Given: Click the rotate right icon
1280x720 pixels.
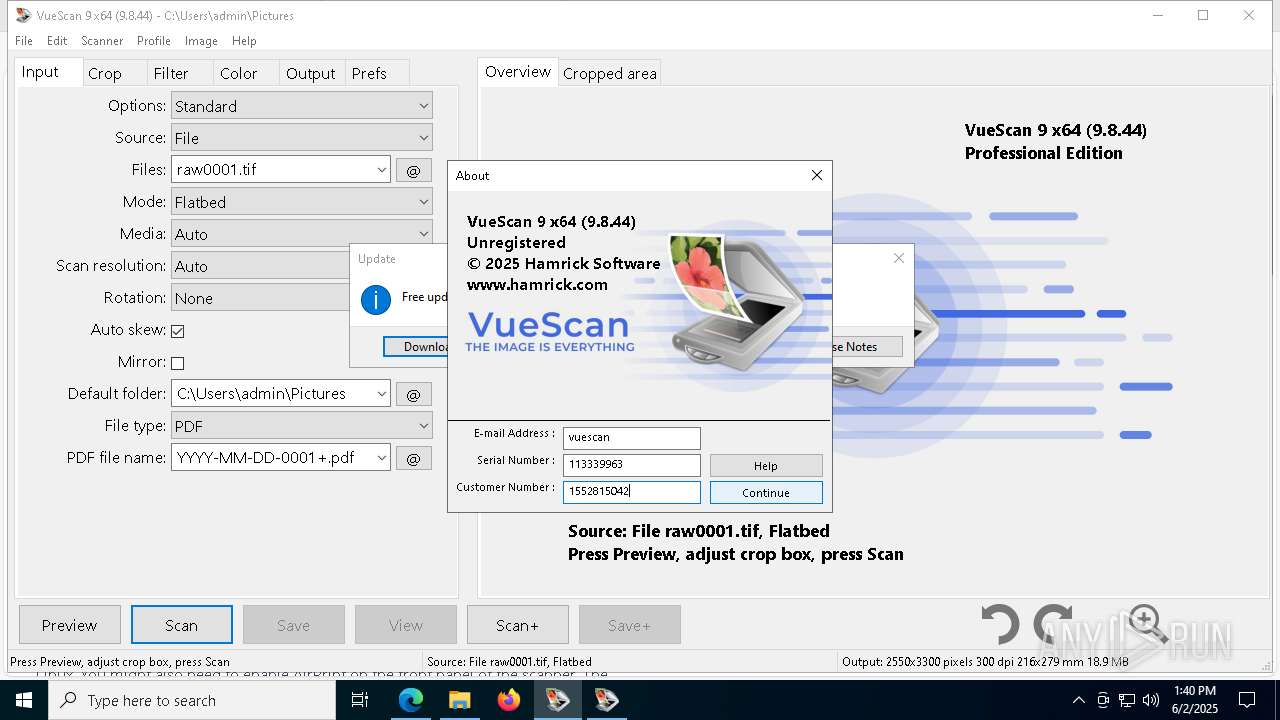Looking at the screenshot, I should 1052,625.
